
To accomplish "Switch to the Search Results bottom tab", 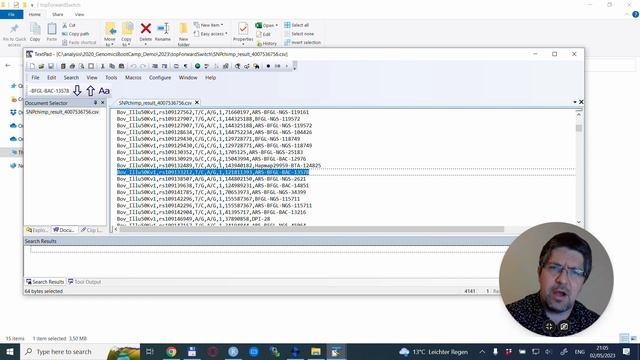I will 45,282.
